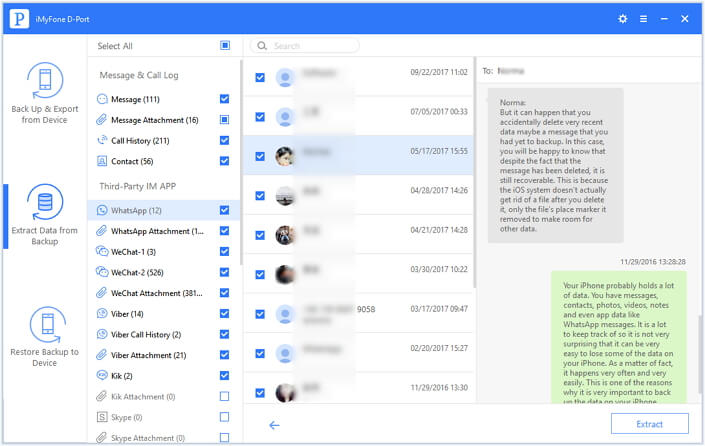This screenshot has width=705, height=446.
Task: Open conversation dated 02/20/2017 15:27
Action: [358, 353]
